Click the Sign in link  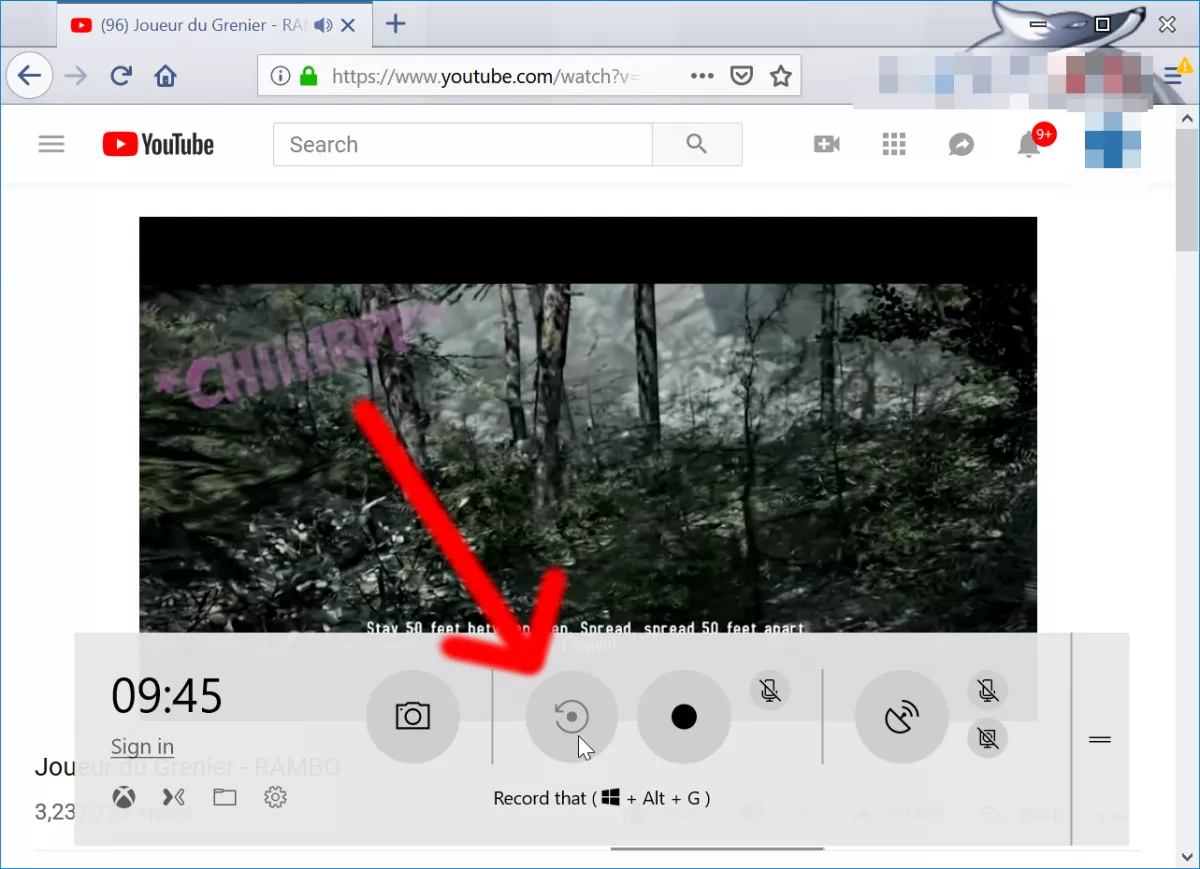142,747
